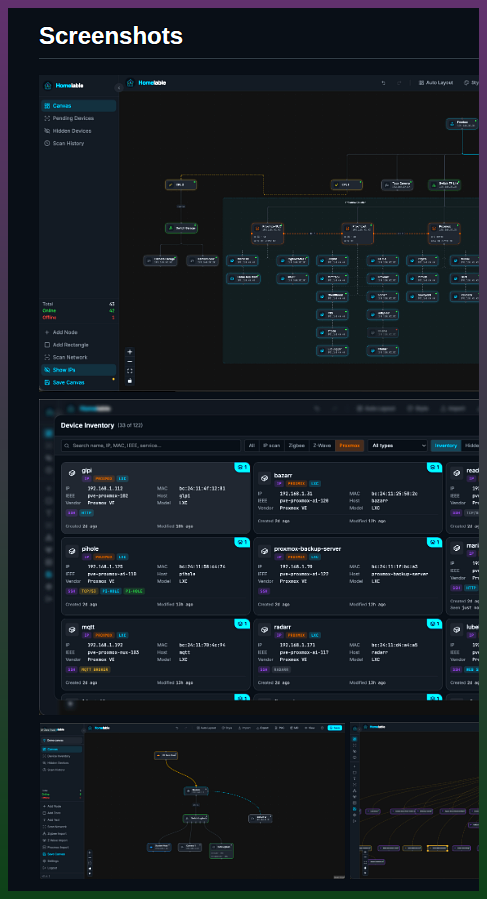Select the Proxmox filter tab
Image resolution: width=487 pixels, height=899 pixels.
click(x=349, y=445)
